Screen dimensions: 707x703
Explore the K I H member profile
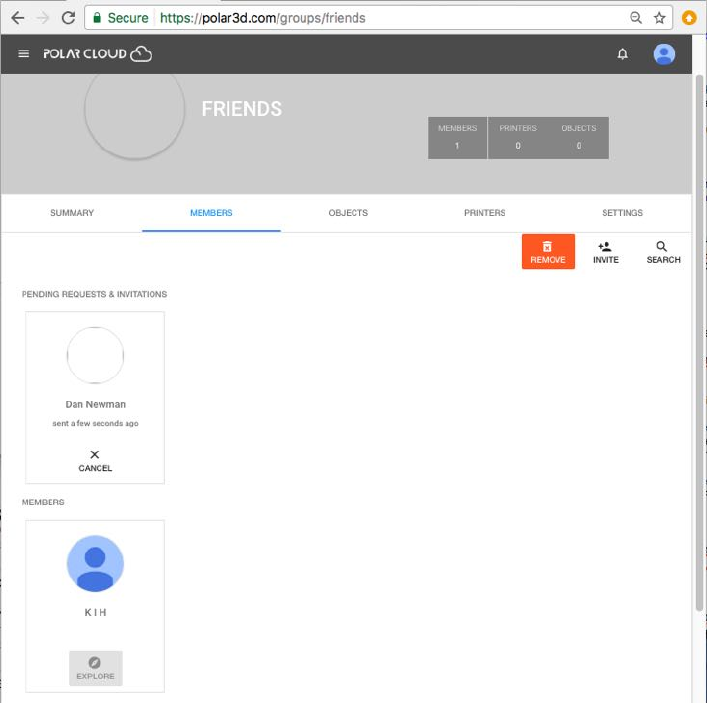[x=96, y=668]
